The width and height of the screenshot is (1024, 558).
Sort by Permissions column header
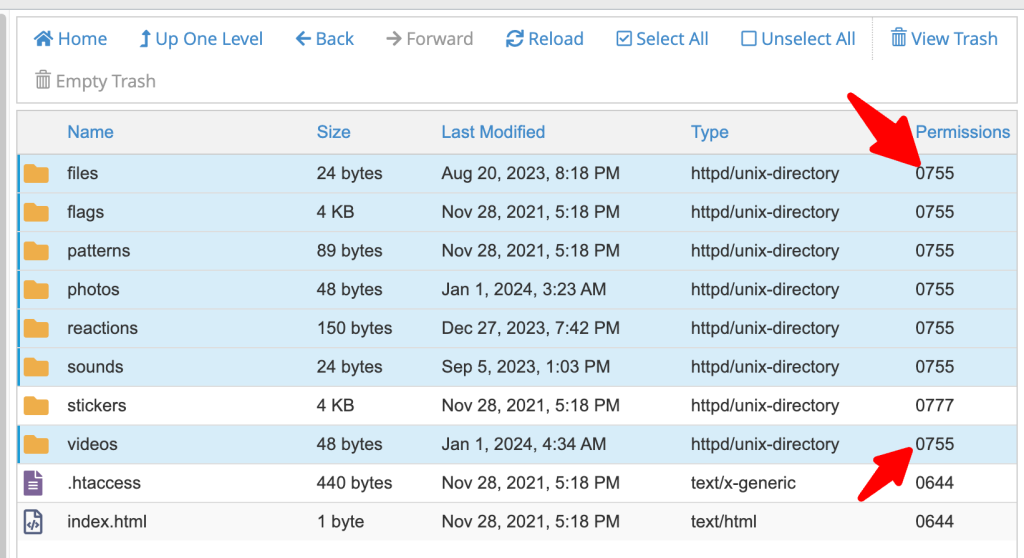(963, 132)
